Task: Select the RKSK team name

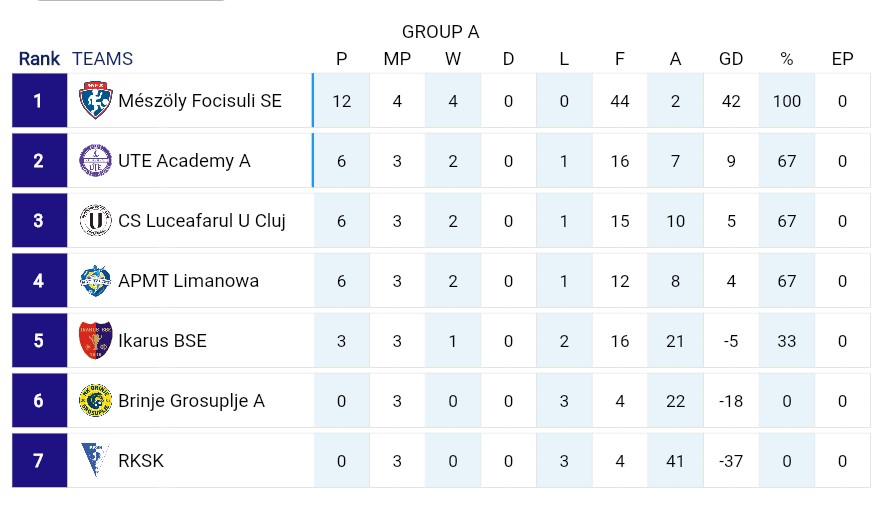Action: point(141,461)
